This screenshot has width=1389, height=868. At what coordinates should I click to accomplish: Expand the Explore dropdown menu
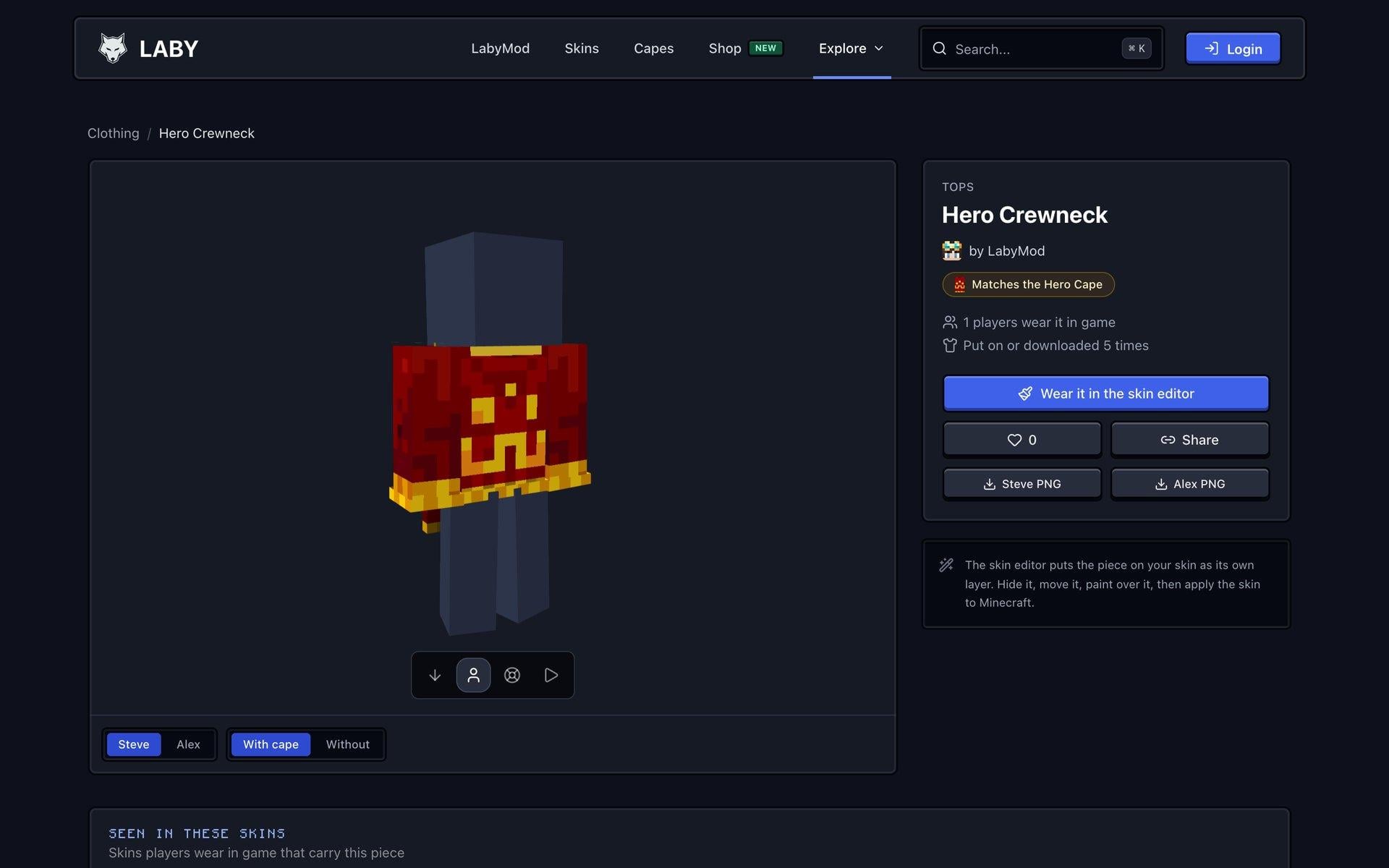click(x=851, y=48)
